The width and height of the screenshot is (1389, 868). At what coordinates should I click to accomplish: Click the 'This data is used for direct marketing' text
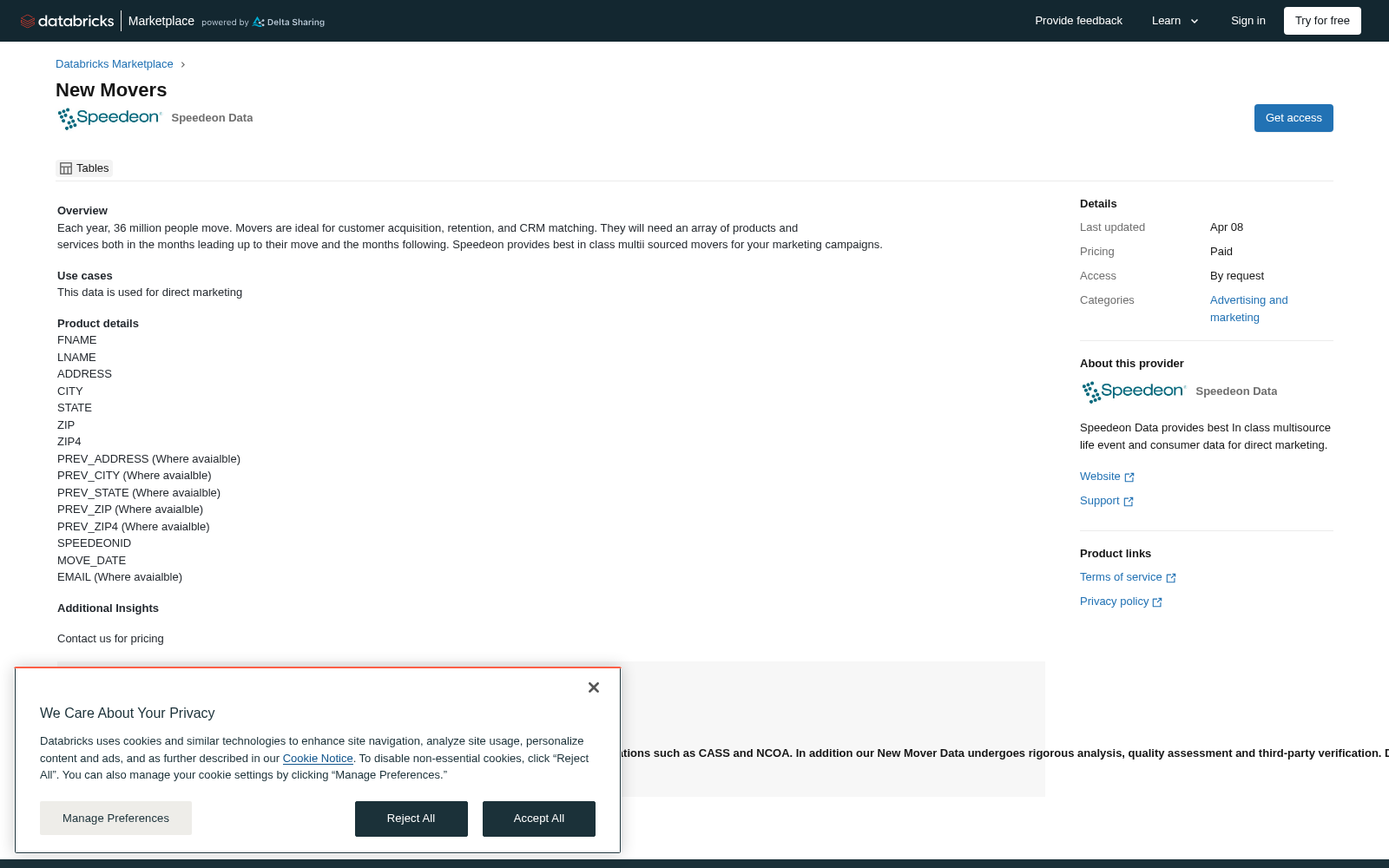[x=149, y=293]
